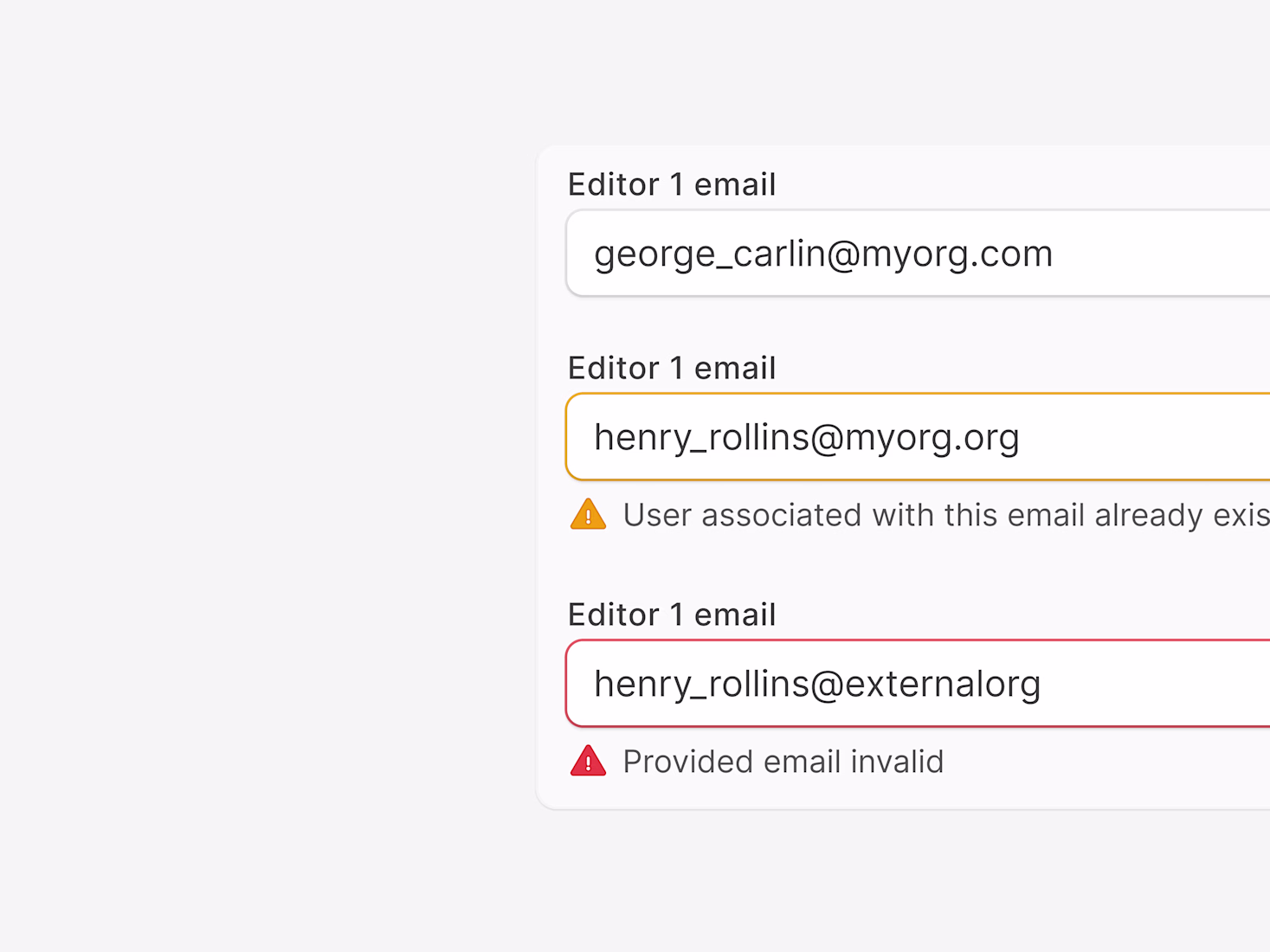The width and height of the screenshot is (1270, 952).
Task: Click the label above the red-bordered email field
Action: 671,614
